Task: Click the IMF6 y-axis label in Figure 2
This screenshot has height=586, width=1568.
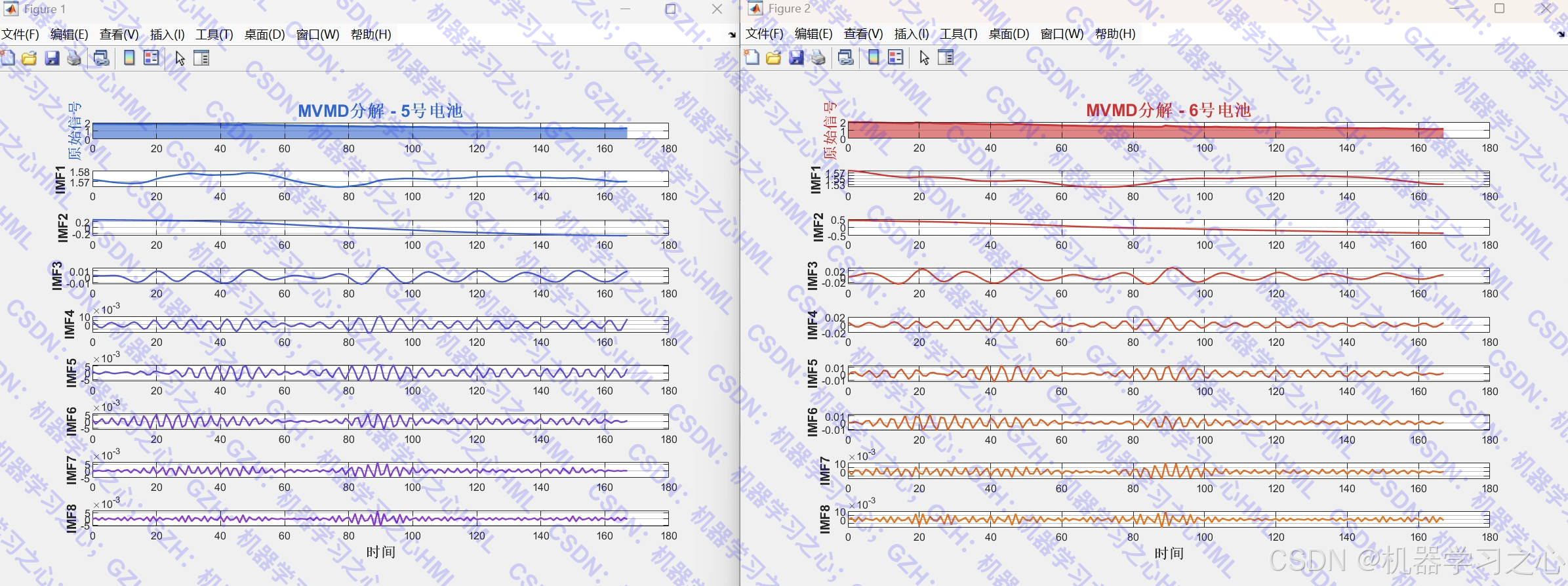Action: pyautogui.click(x=813, y=422)
